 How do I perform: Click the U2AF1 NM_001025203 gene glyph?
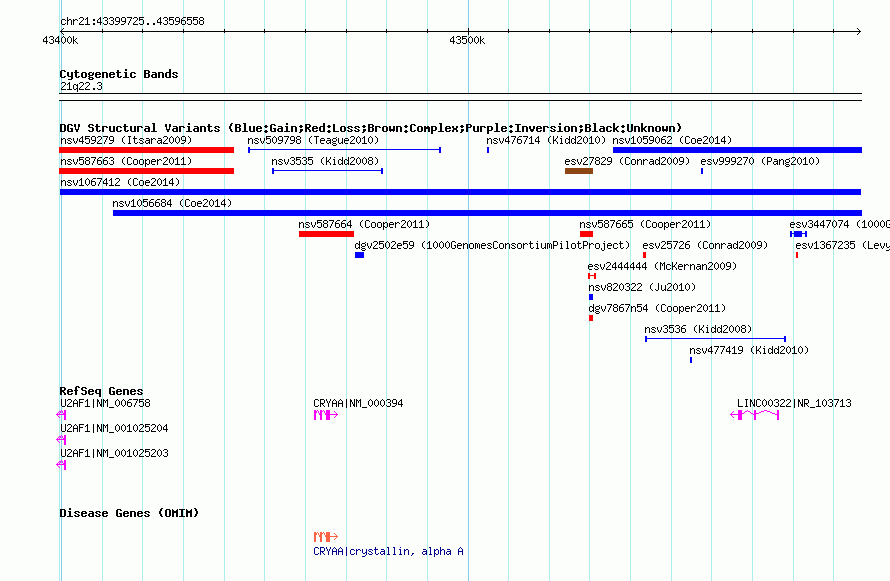coord(61,465)
